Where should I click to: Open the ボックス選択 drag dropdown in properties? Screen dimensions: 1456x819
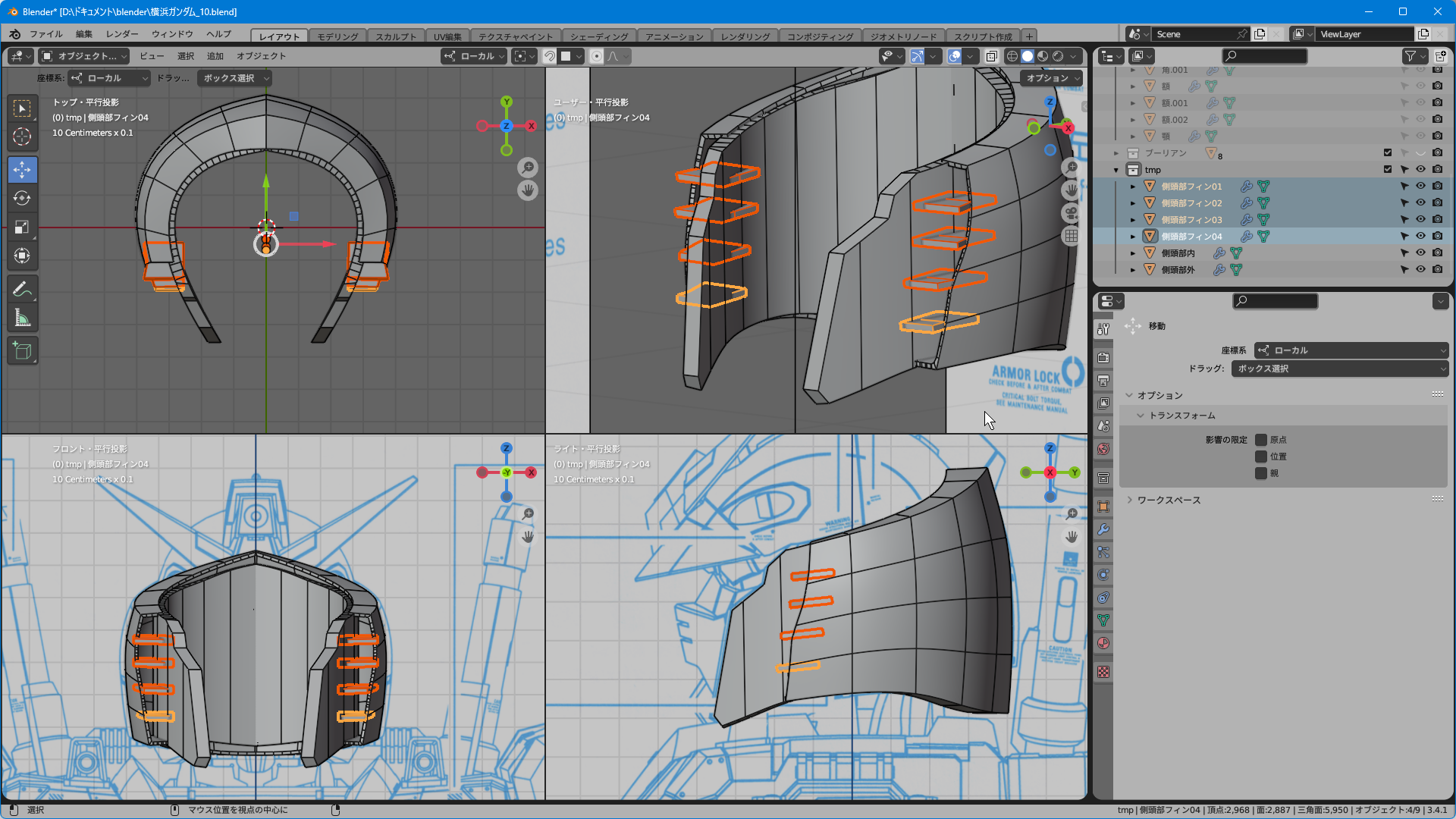[x=1339, y=369]
